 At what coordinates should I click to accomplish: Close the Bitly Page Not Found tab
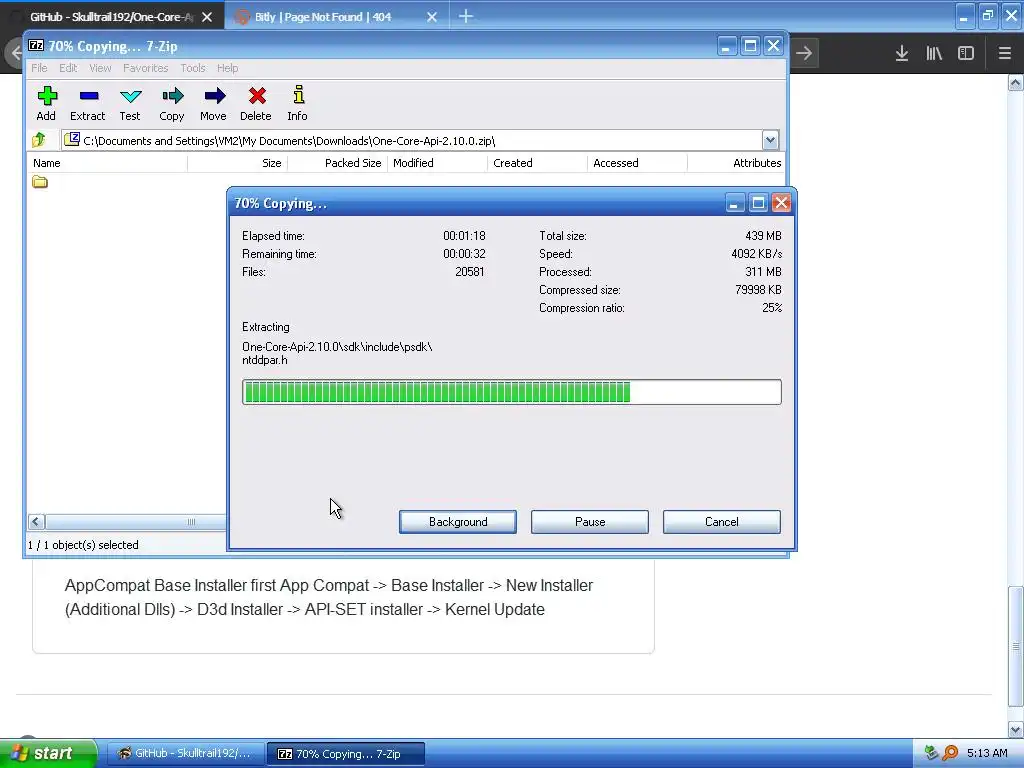(x=432, y=17)
